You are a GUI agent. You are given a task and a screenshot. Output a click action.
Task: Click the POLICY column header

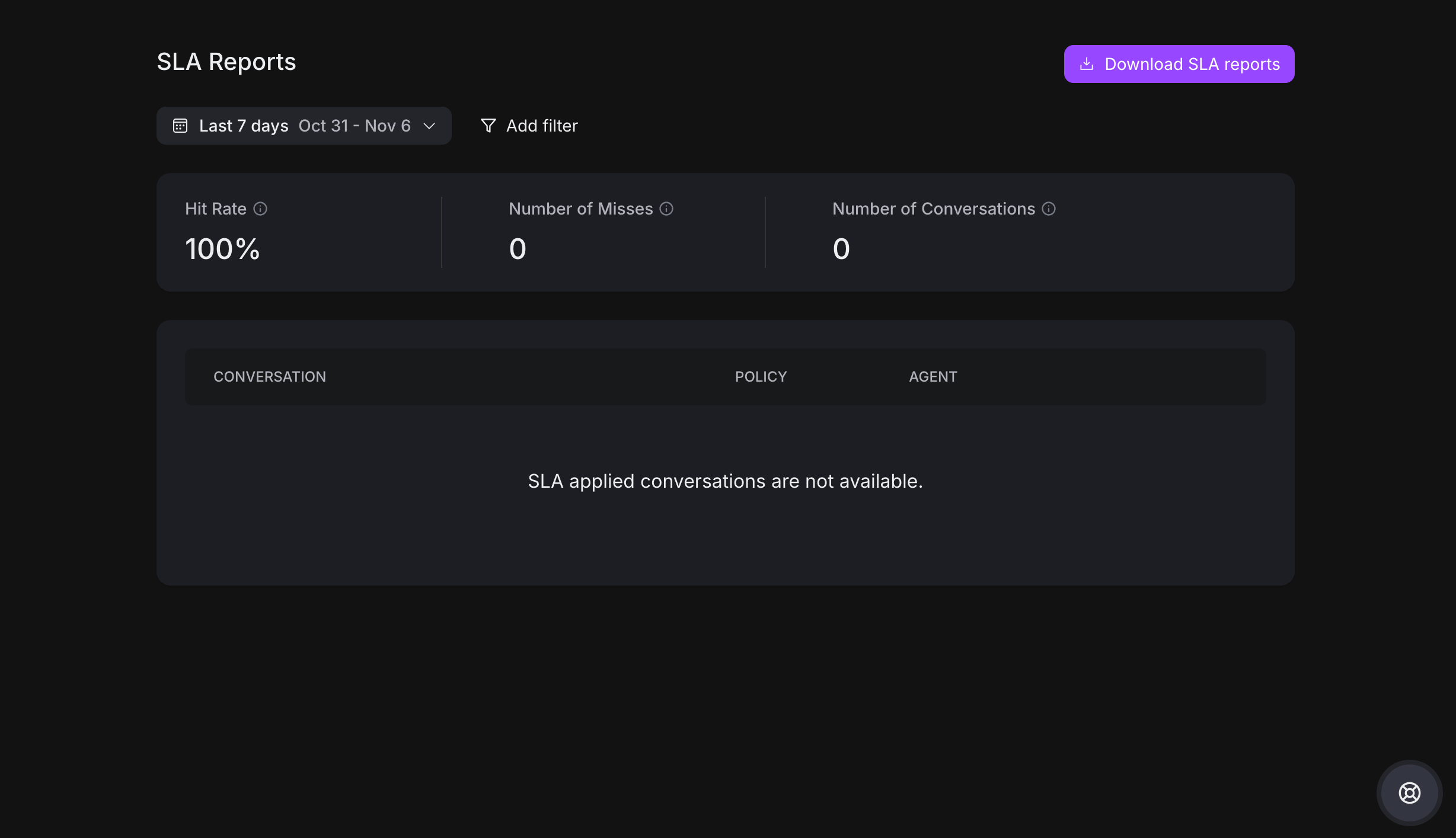coord(761,377)
